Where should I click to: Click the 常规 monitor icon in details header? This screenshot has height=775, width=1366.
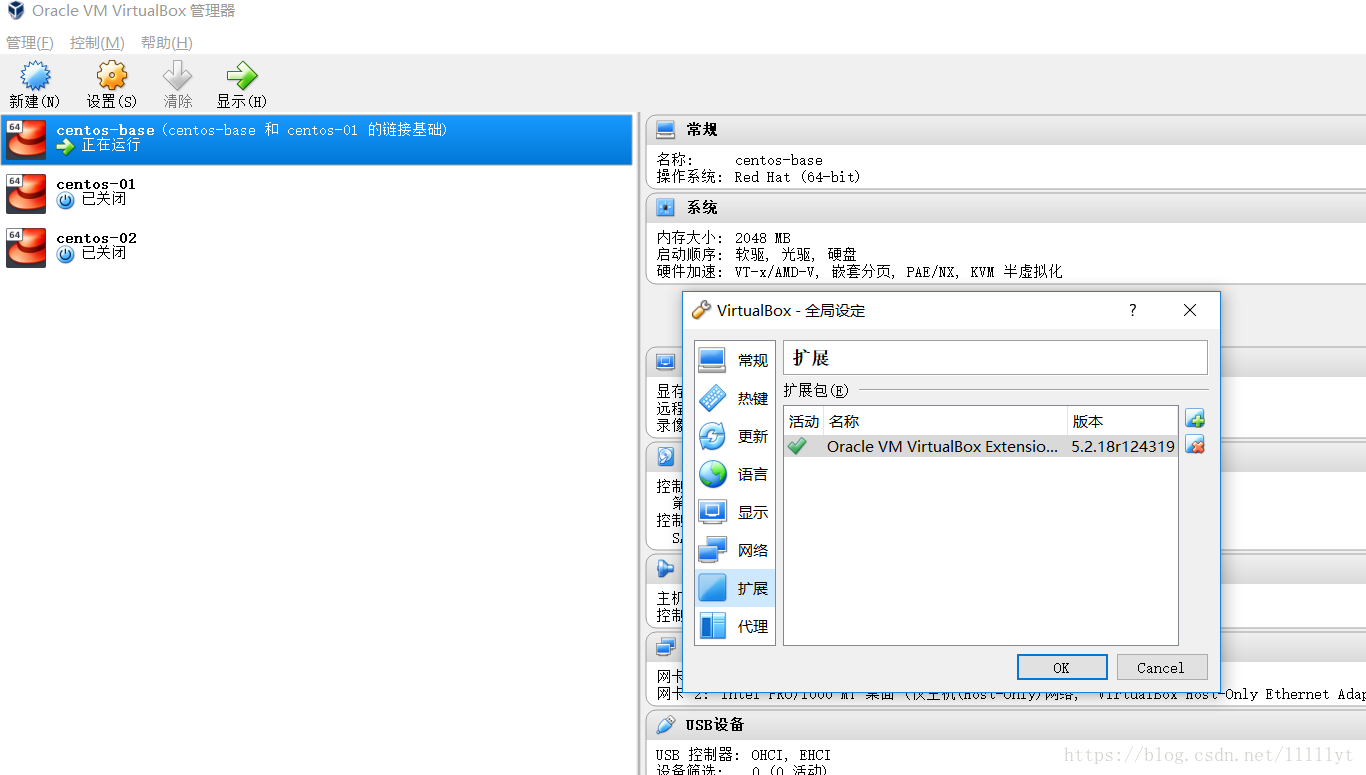click(666, 130)
